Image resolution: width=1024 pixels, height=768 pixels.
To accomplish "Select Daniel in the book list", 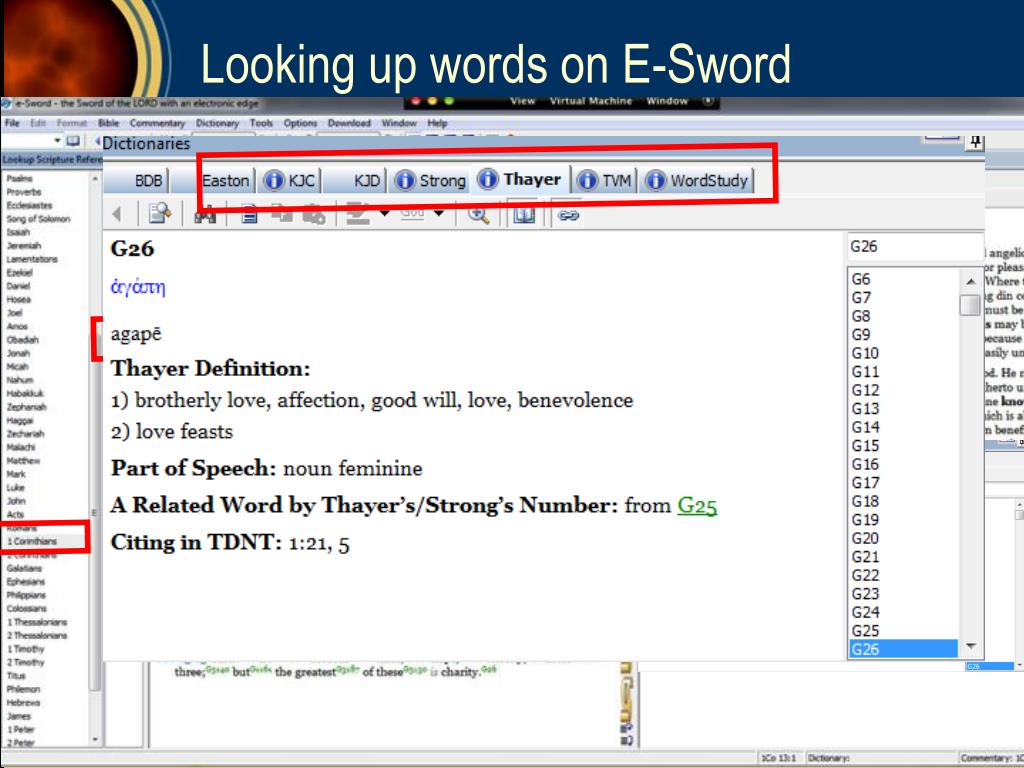I will [18, 286].
